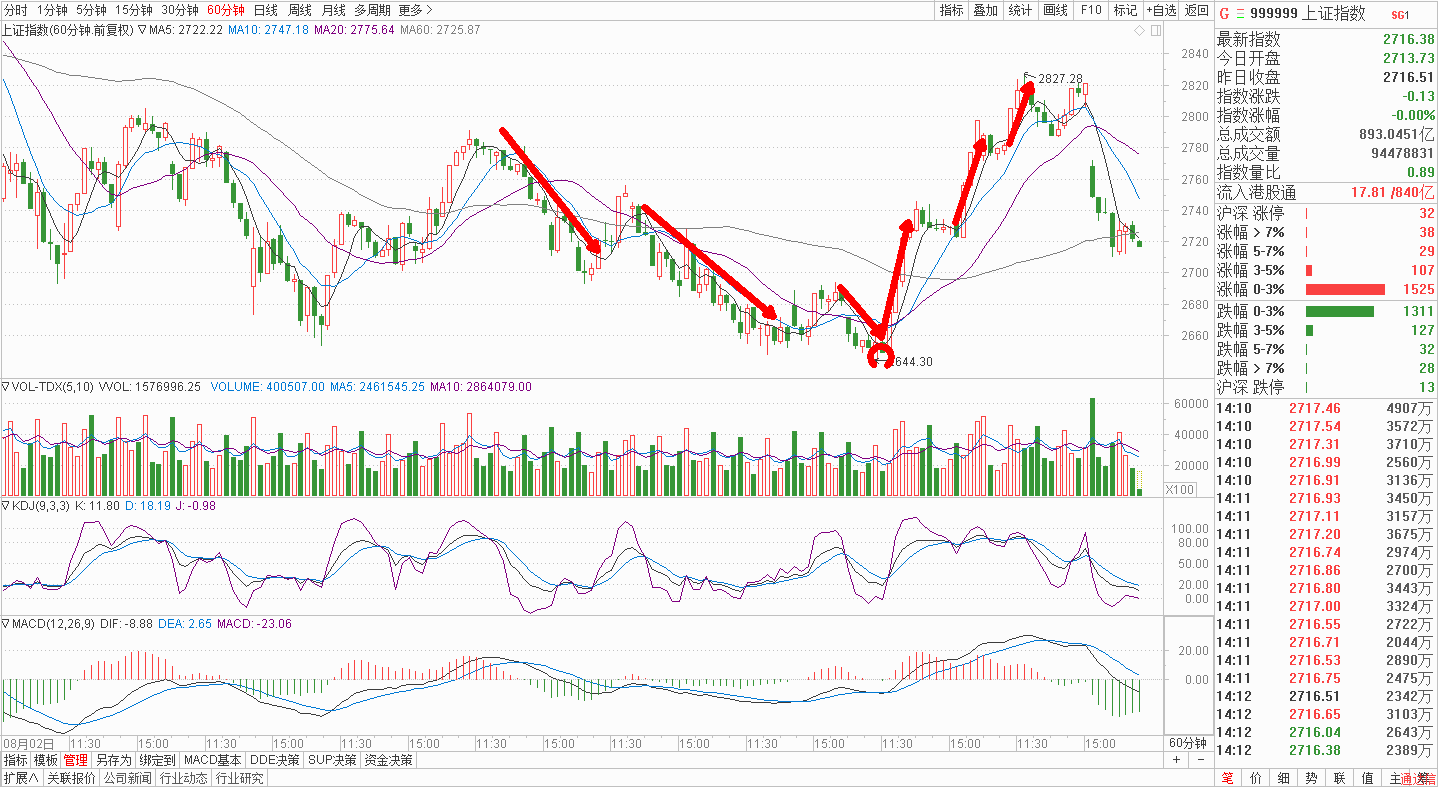The width and height of the screenshot is (1438, 787).
Task: Open the bottom 指标 tab
Action: pos(15,760)
